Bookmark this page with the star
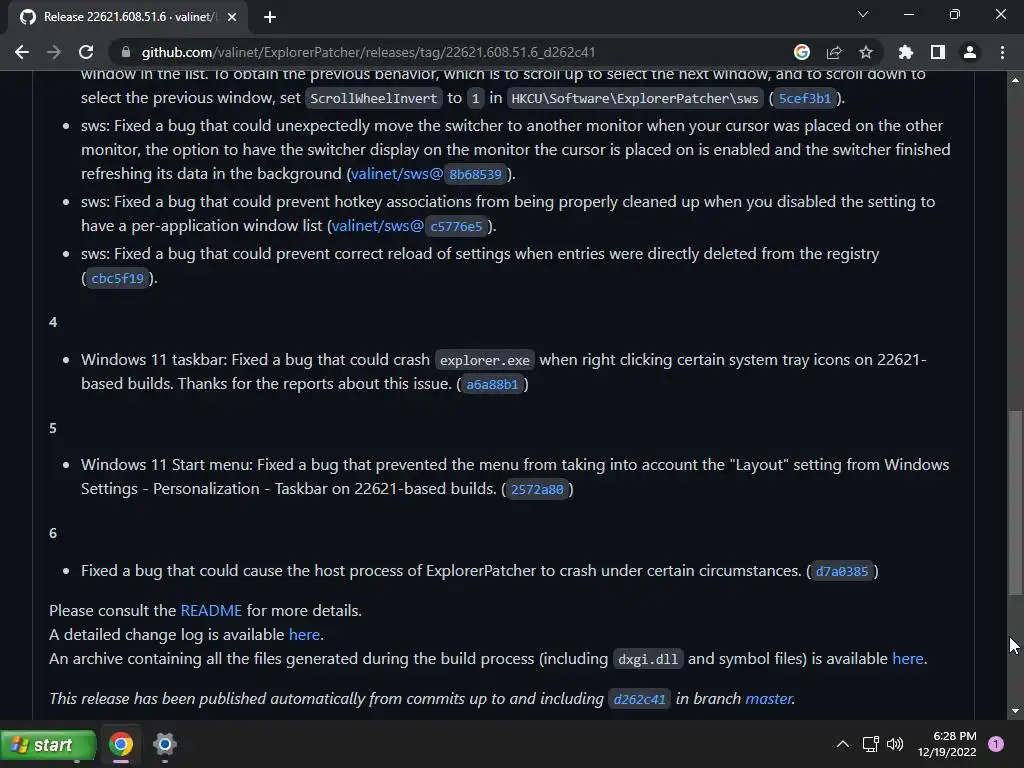Viewport: 1024px width, 768px height. pos(866,52)
